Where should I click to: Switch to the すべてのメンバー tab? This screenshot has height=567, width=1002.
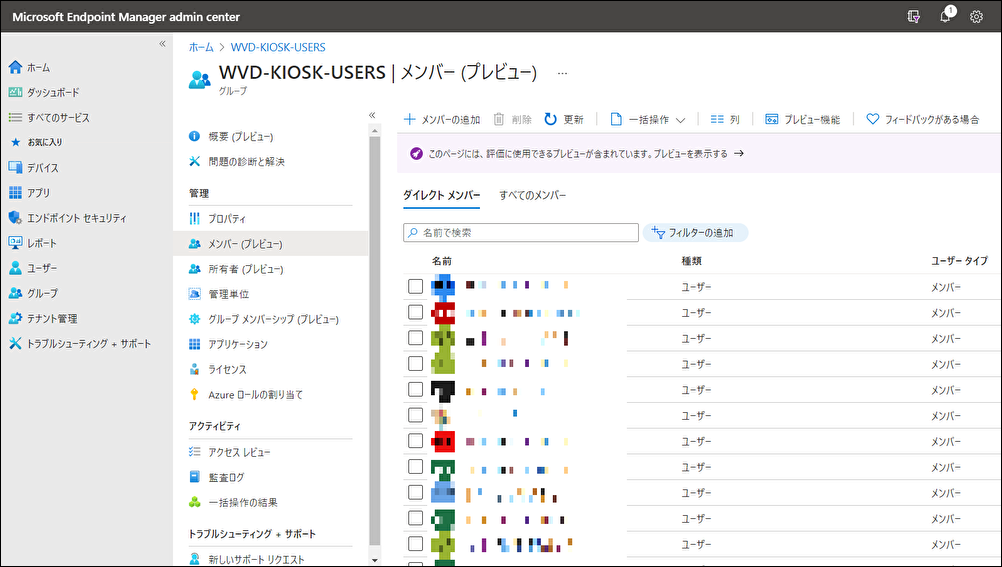[x=532, y=196]
